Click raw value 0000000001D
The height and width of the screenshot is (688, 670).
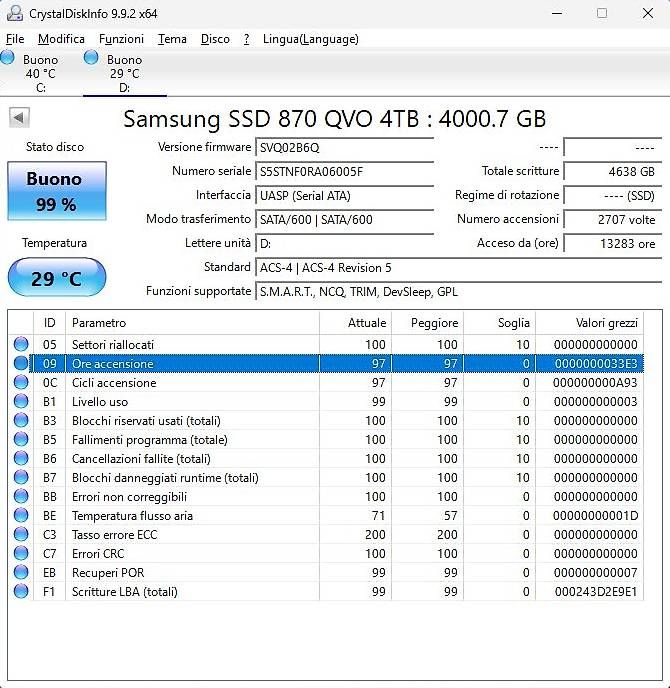595,516
